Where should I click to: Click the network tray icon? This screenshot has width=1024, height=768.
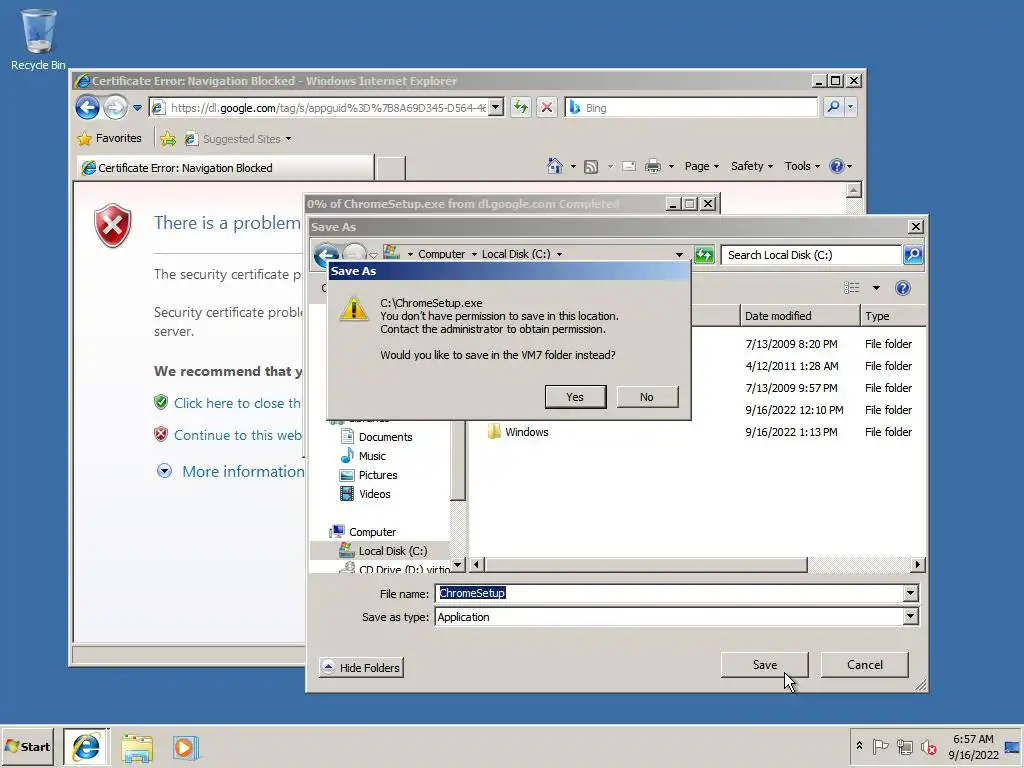pos(904,746)
